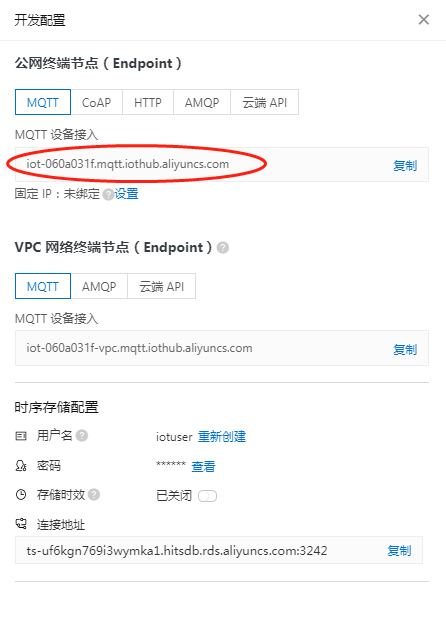446x620 pixels.
Task: Select AMQP tab under VPC endpoint
Action: (99, 286)
